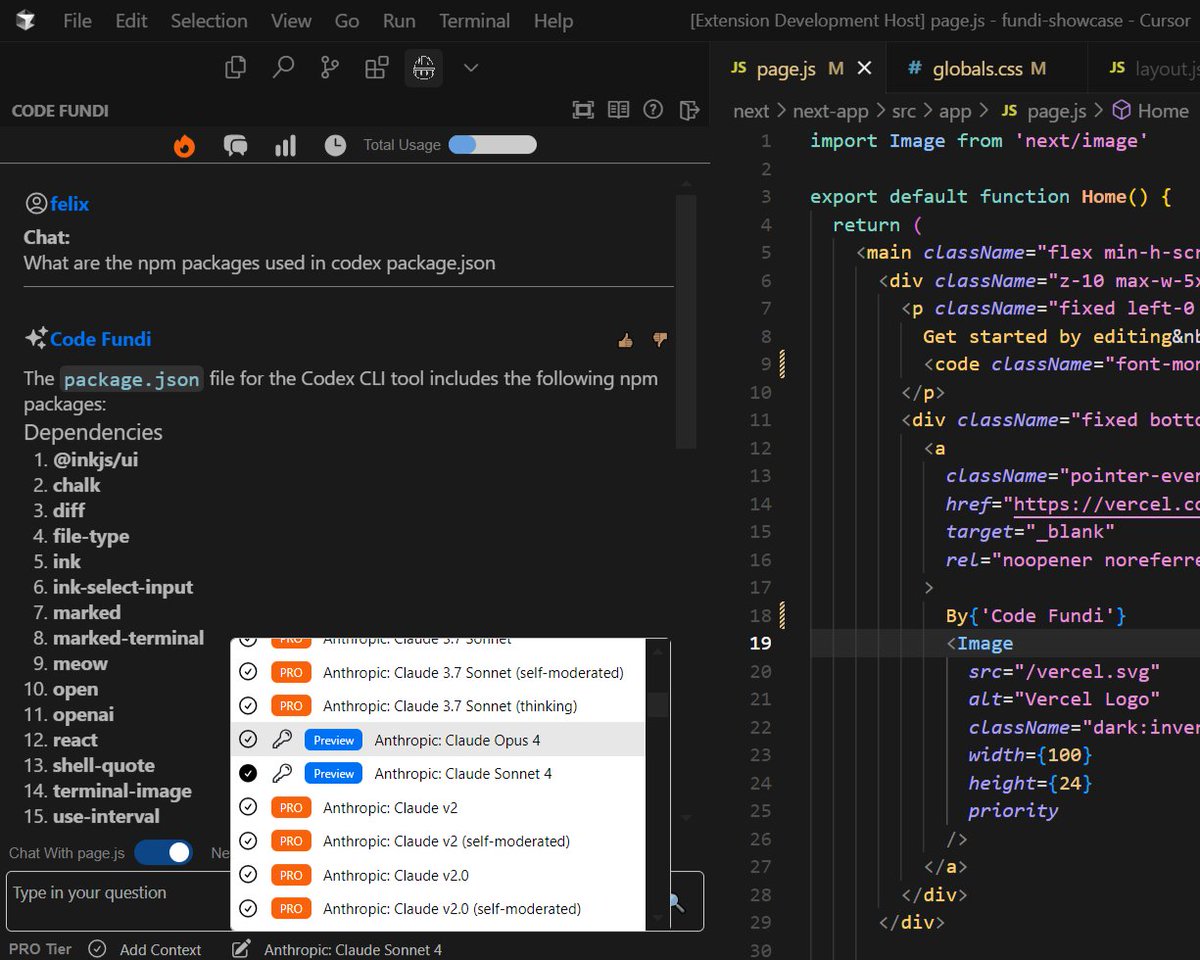The width and height of the screenshot is (1200, 960).
Task: Click the edit pencil icon next to Claude Sonnet 4
Action: pos(241,949)
